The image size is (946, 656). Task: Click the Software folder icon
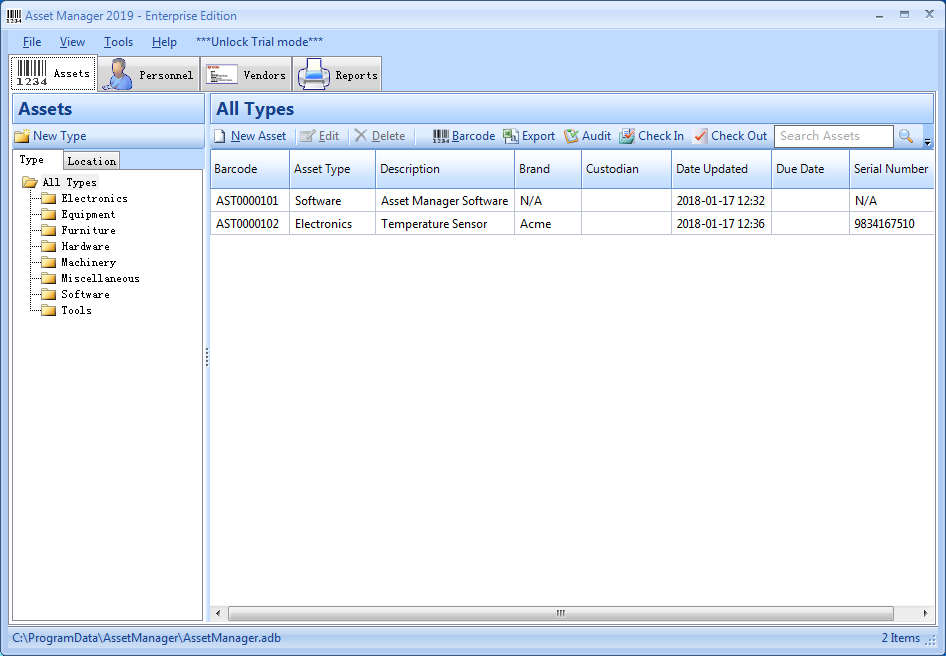tap(49, 295)
